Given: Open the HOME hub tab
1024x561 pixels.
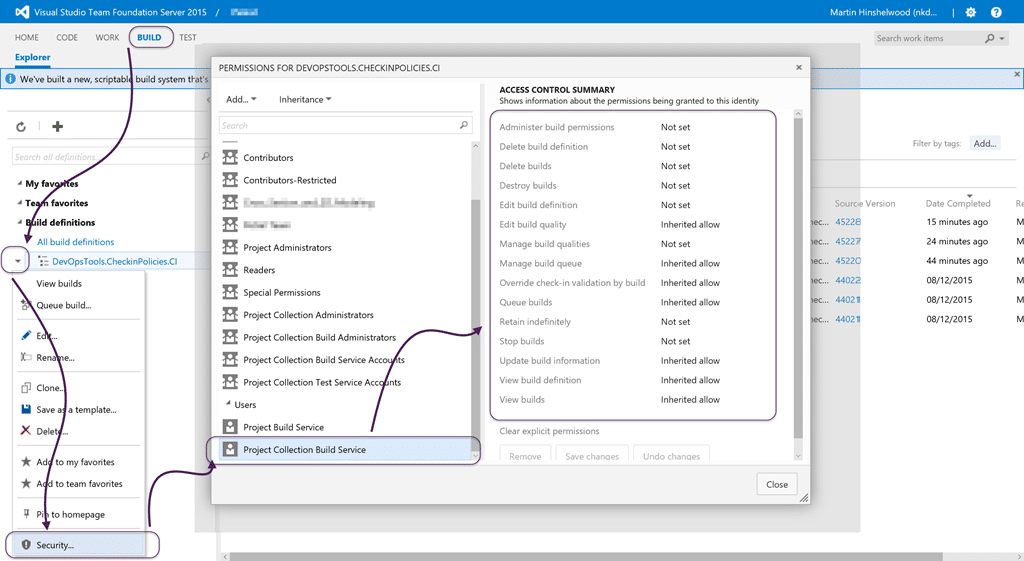Looking at the screenshot, I should (x=27, y=37).
